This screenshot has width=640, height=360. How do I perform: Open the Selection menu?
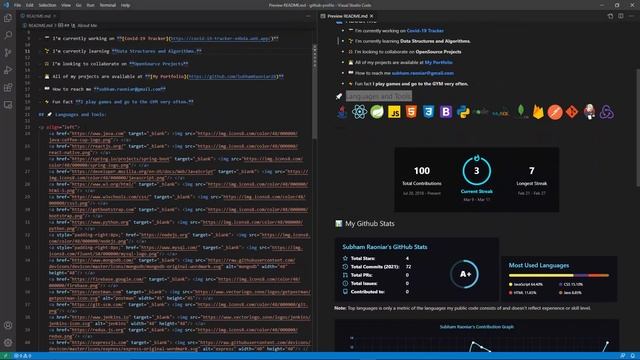47,5
